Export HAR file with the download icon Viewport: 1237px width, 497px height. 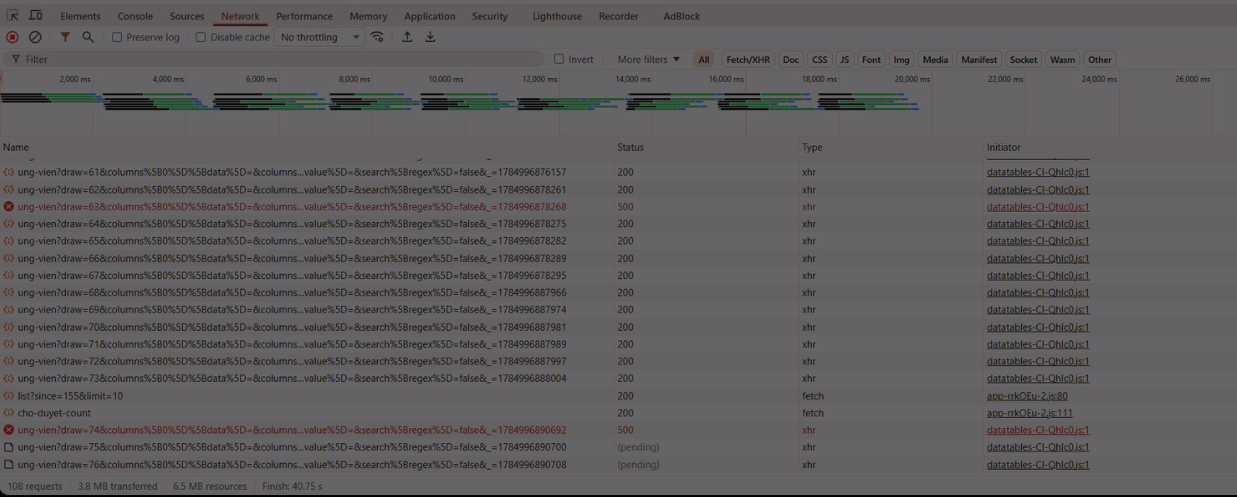430,37
